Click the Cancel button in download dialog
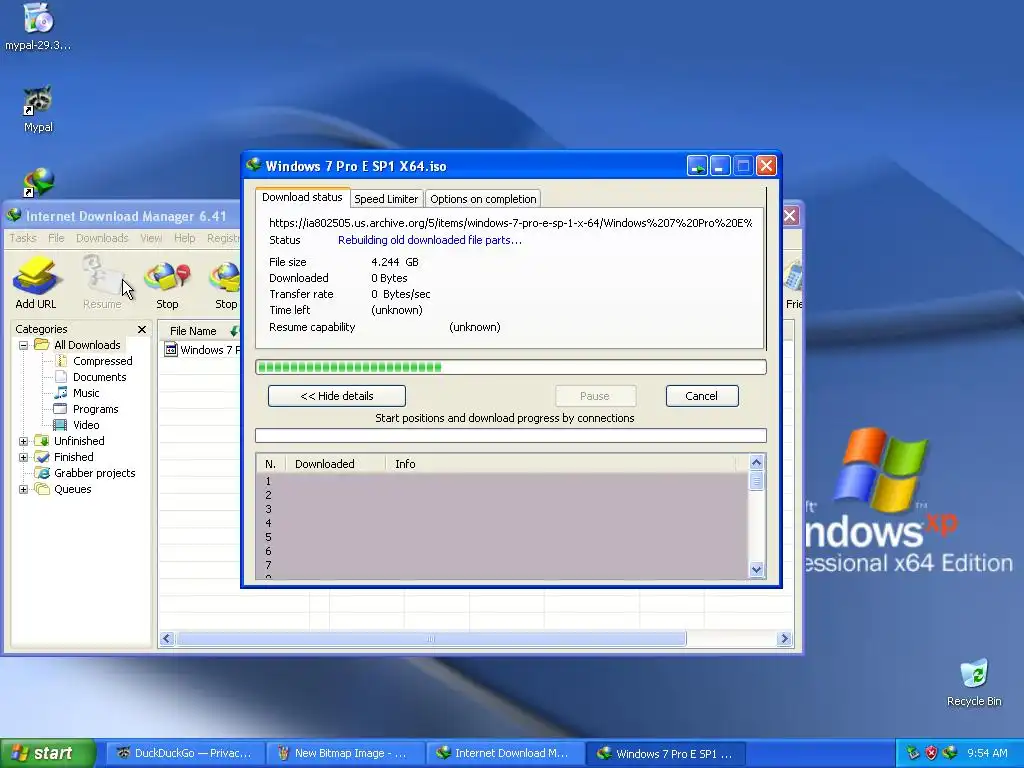This screenshot has width=1024, height=768. tap(702, 396)
